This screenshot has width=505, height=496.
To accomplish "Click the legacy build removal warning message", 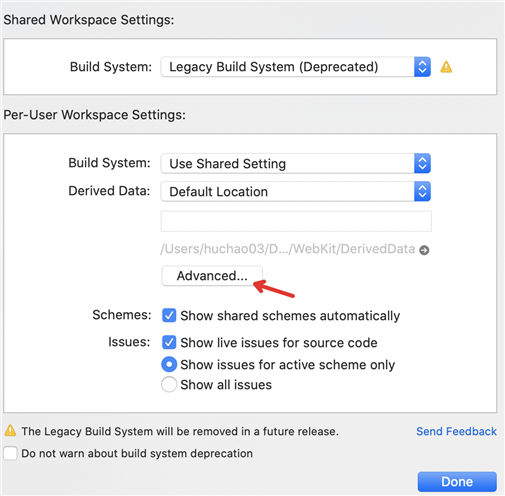I will [x=180, y=431].
